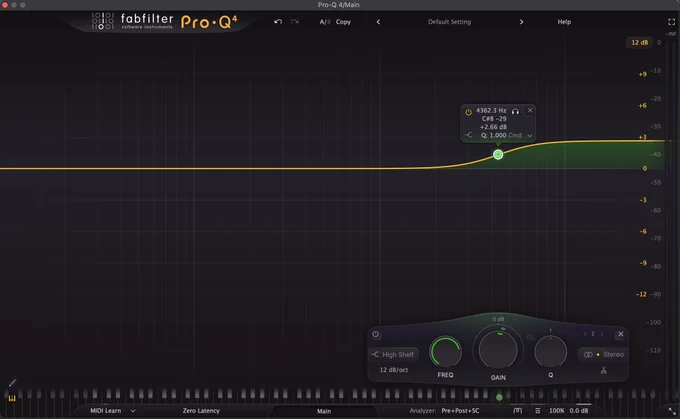Screen dimensions: 680x419
Task: Click the Q knob
Action: point(550,352)
